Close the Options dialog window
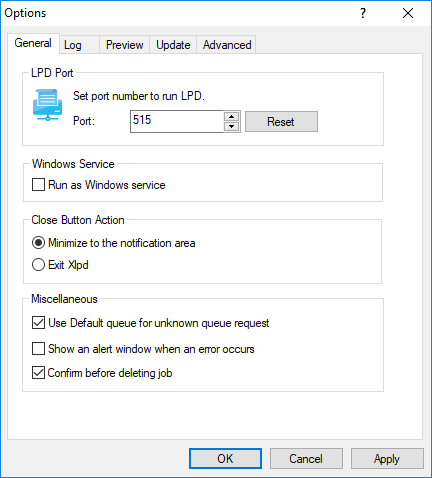The height and width of the screenshot is (478, 432). point(408,13)
